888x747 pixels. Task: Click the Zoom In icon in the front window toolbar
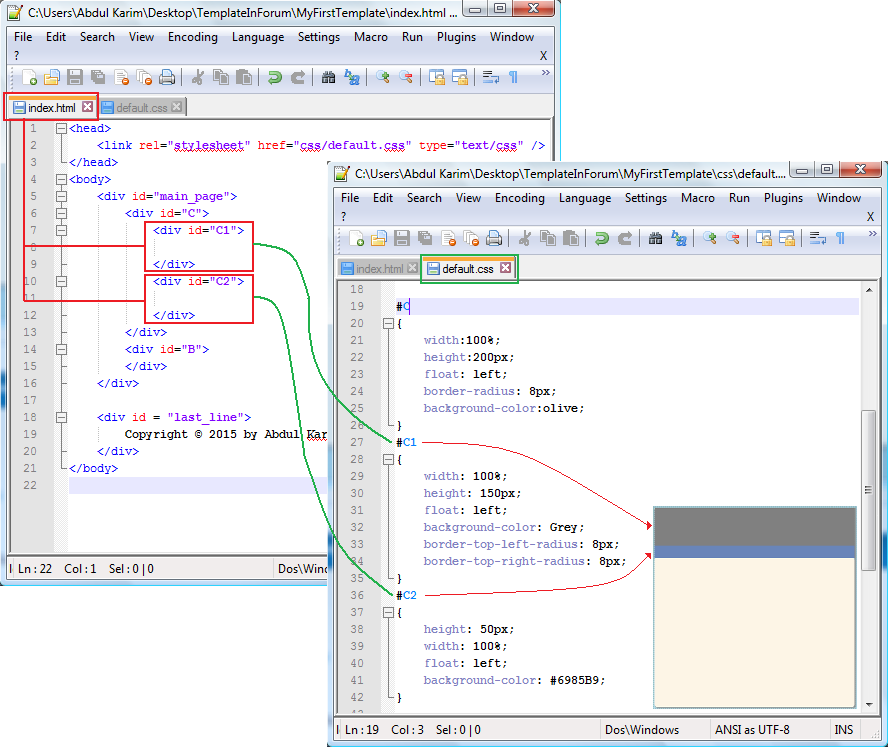(x=709, y=238)
